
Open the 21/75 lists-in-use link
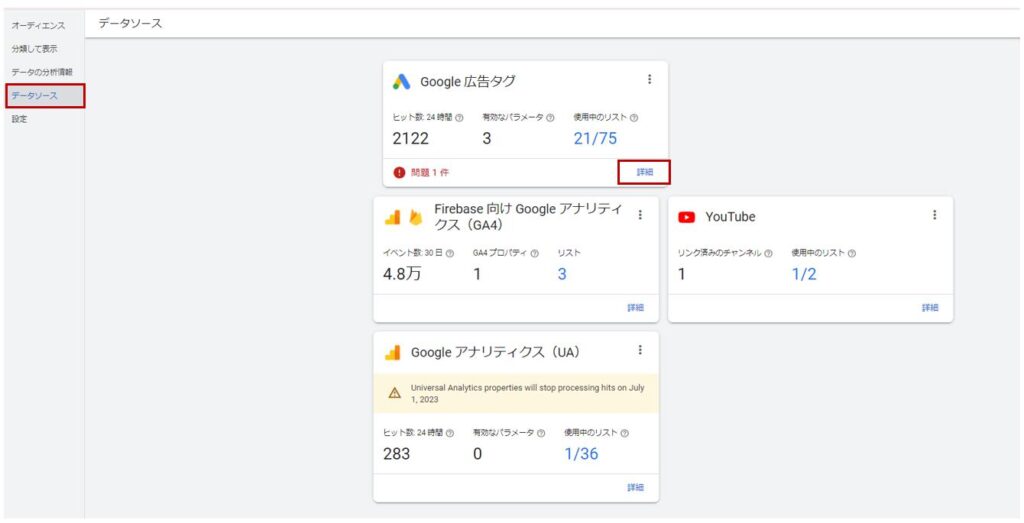[x=595, y=139]
